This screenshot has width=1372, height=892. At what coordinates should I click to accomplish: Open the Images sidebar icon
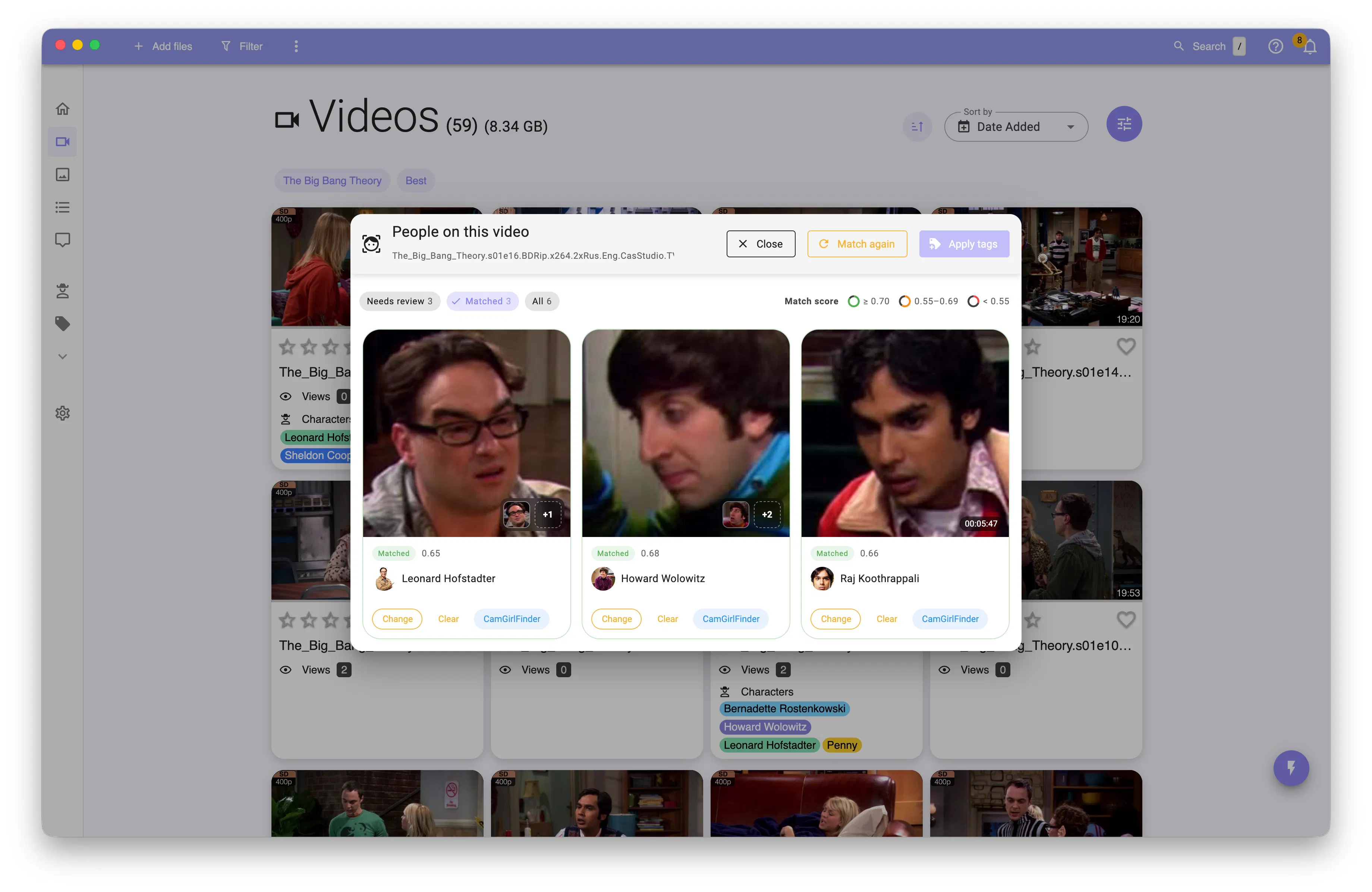(62, 174)
